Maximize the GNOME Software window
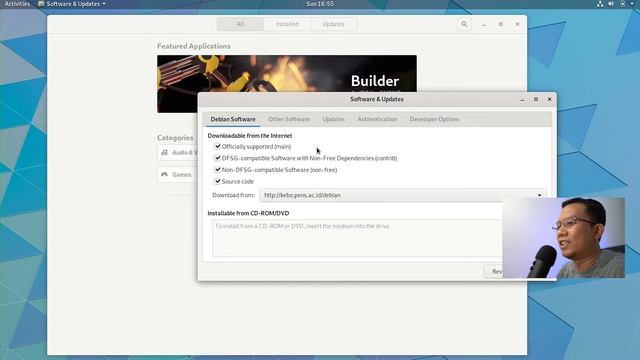The image size is (640, 360). click(x=500, y=24)
